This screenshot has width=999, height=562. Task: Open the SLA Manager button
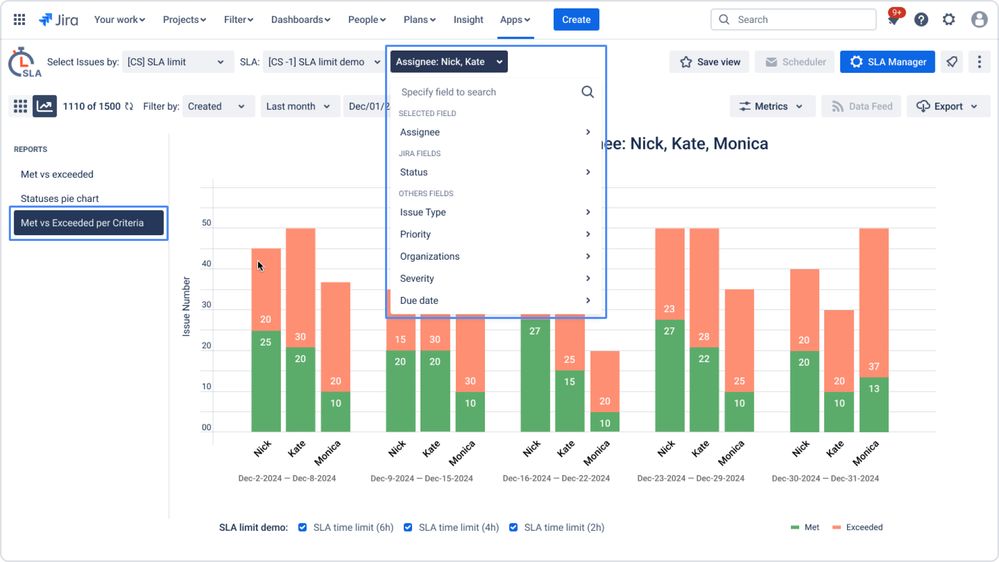[888, 62]
